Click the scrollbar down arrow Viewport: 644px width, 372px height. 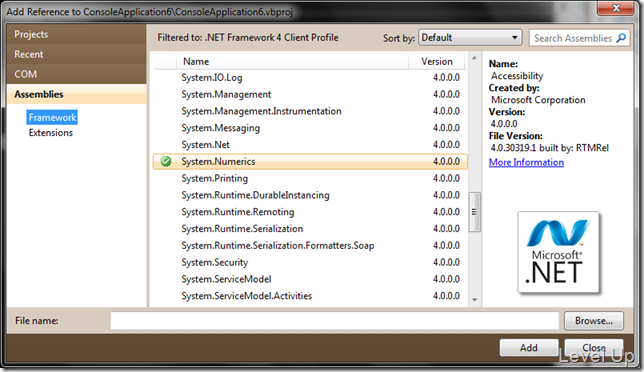(474, 300)
